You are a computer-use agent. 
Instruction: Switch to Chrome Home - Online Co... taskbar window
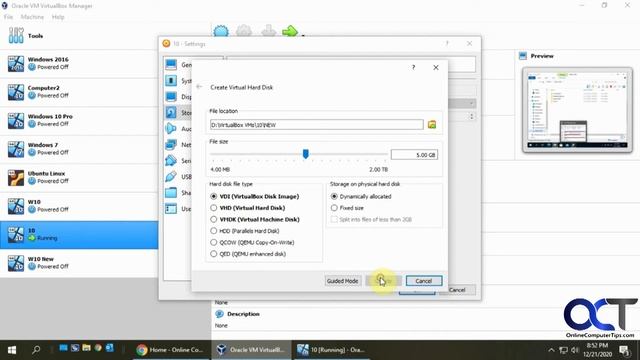click(170, 350)
